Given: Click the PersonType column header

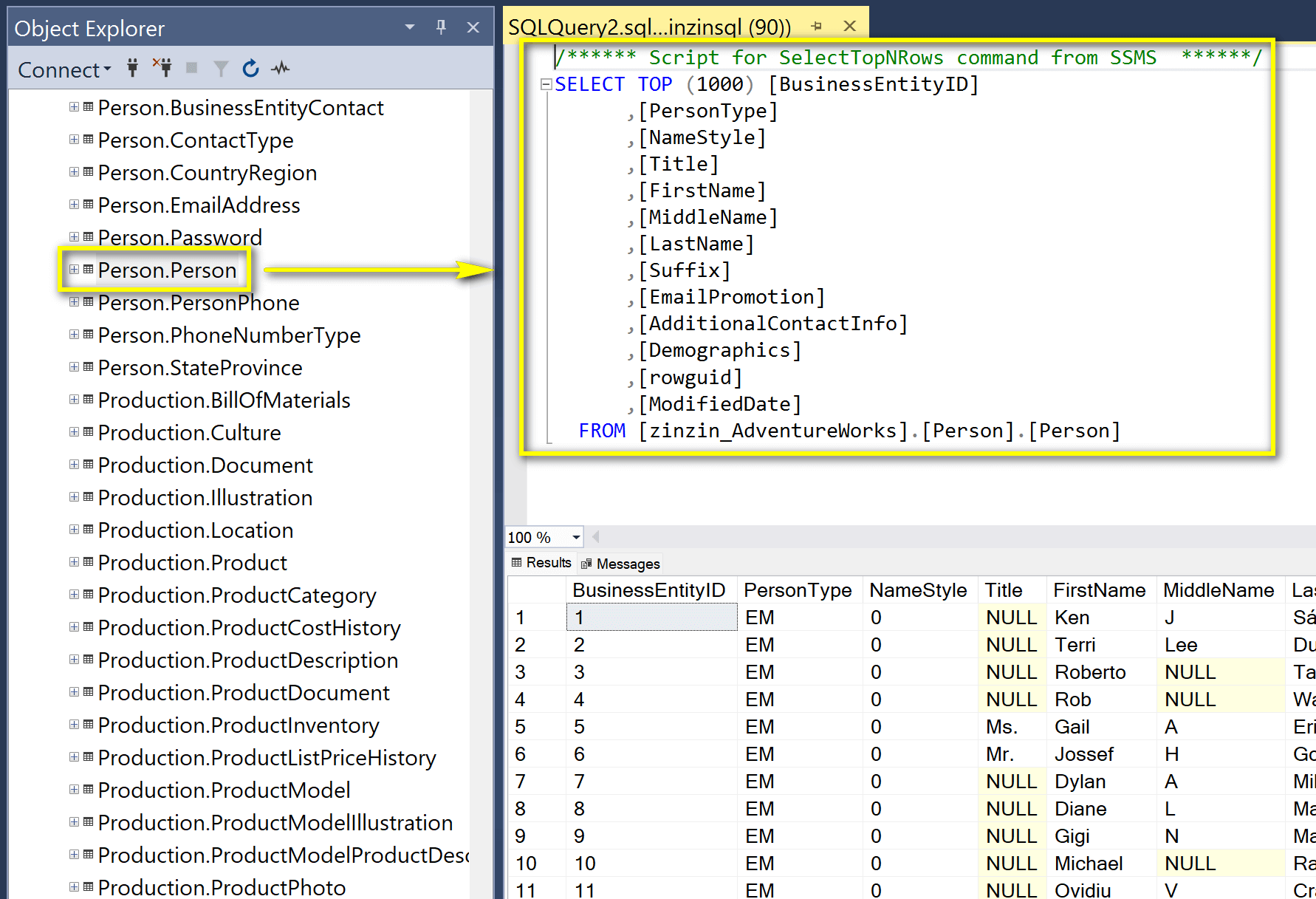Looking at the screenshot, I should [800, 590].
